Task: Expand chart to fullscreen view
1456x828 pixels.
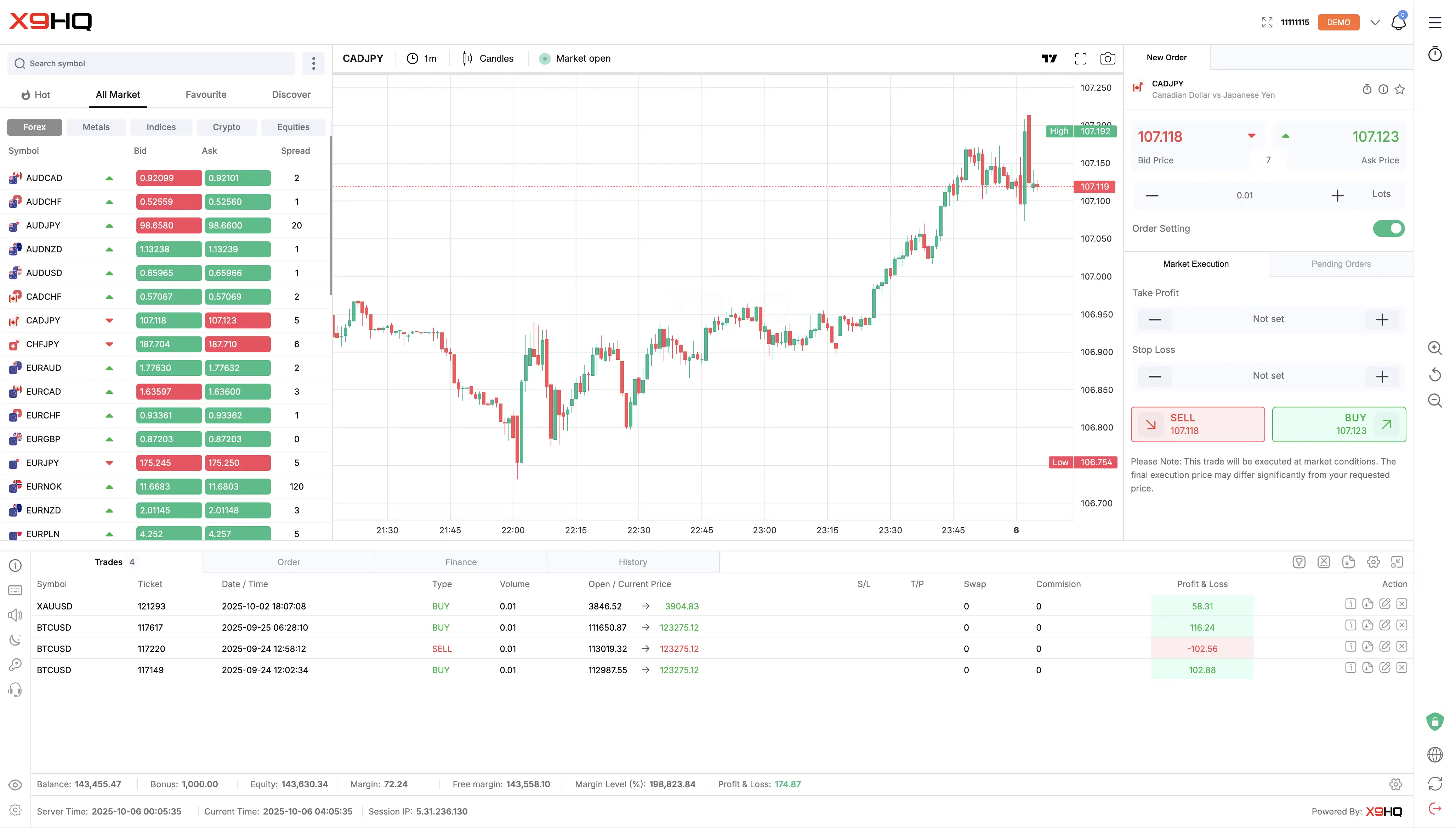Action: click(1080, 58)
